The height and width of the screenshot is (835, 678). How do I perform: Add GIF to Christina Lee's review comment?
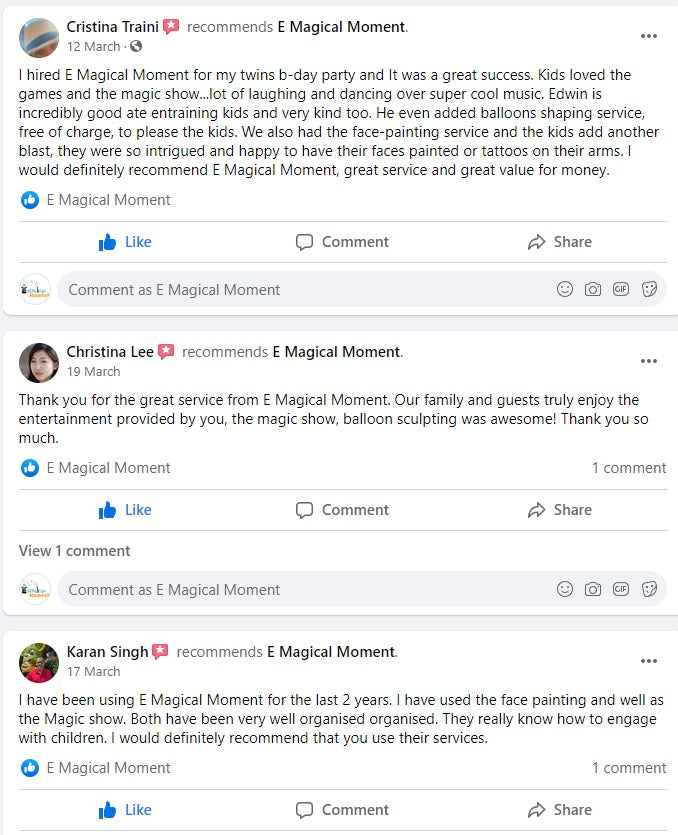(x=621, y=589)
